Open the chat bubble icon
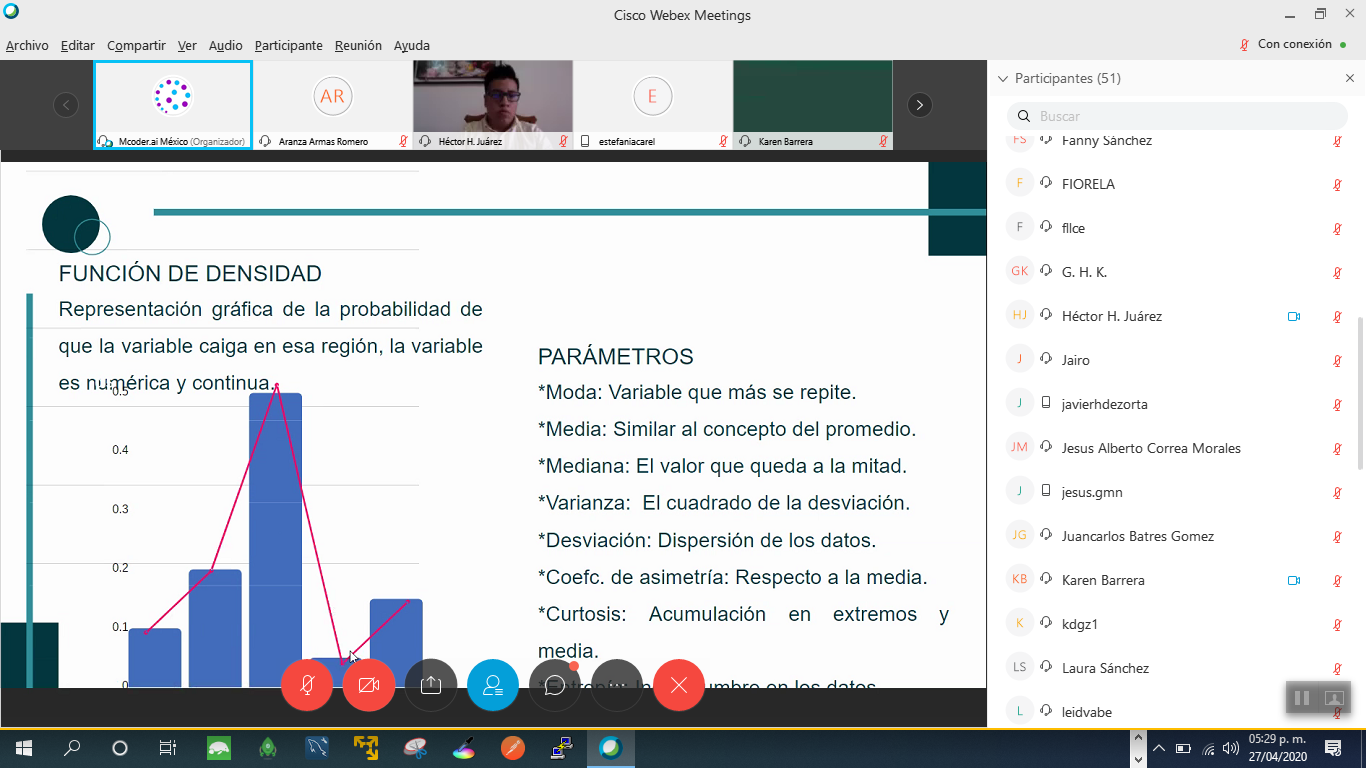This screenshot has width=1366, height=768. [555, 685]
